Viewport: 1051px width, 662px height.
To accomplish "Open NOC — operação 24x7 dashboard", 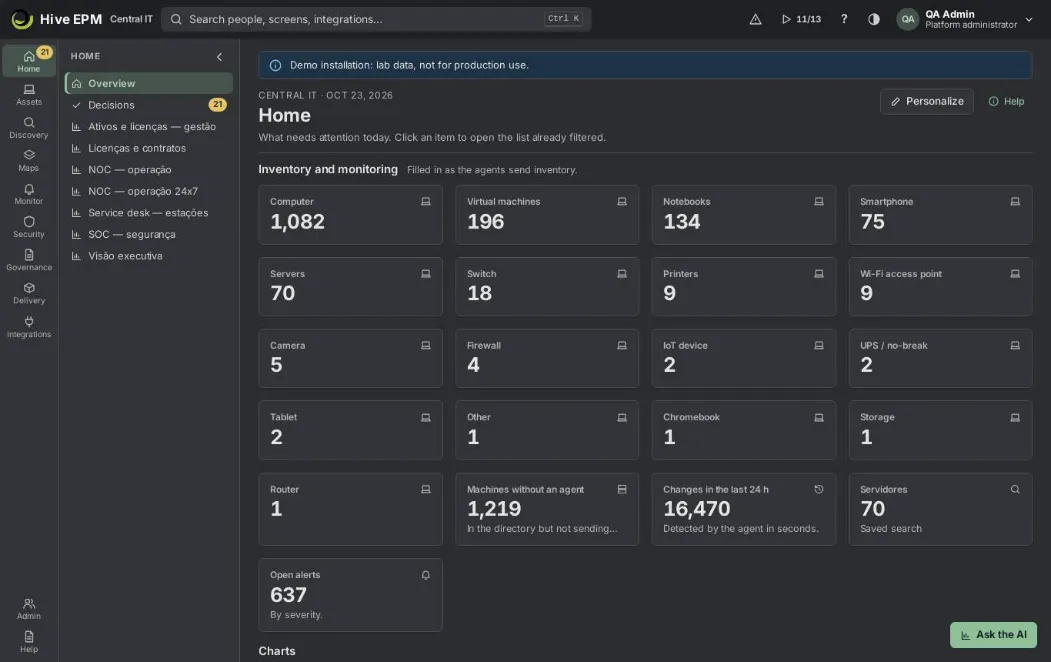I will click(149, 191).
